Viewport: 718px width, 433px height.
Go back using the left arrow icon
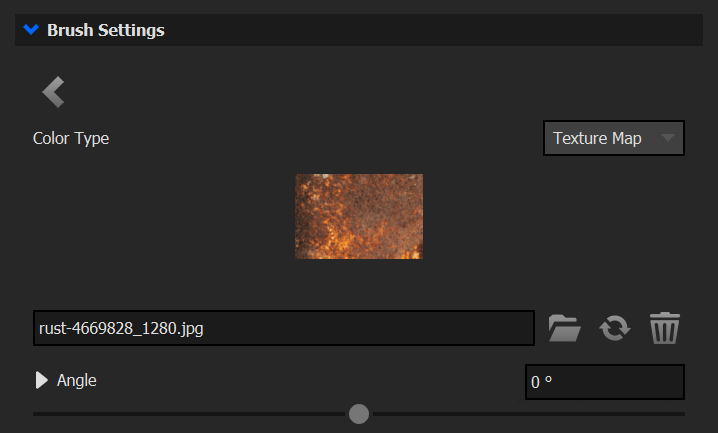(x=54, y=92)
